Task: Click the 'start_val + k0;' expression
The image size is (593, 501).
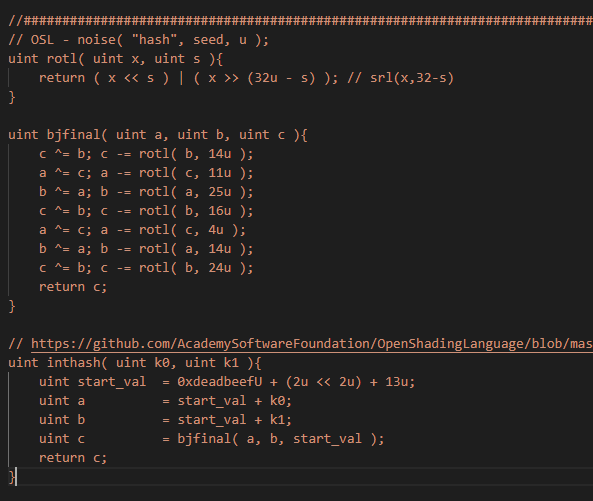Action: pyautogui.click(x=234, y=401)
